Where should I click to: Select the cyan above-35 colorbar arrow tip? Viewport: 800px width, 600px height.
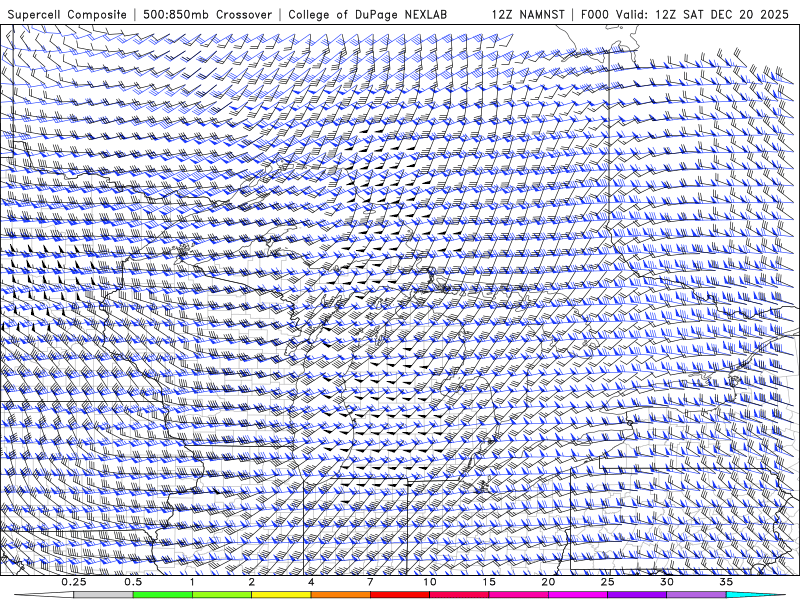pos(756,595)
